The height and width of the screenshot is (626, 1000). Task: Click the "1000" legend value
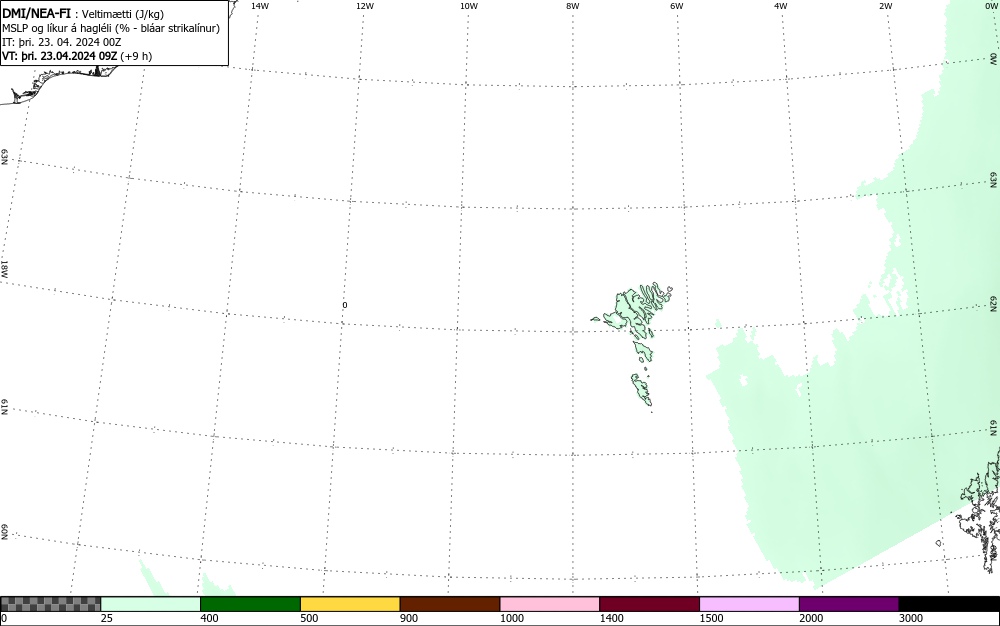511,618
